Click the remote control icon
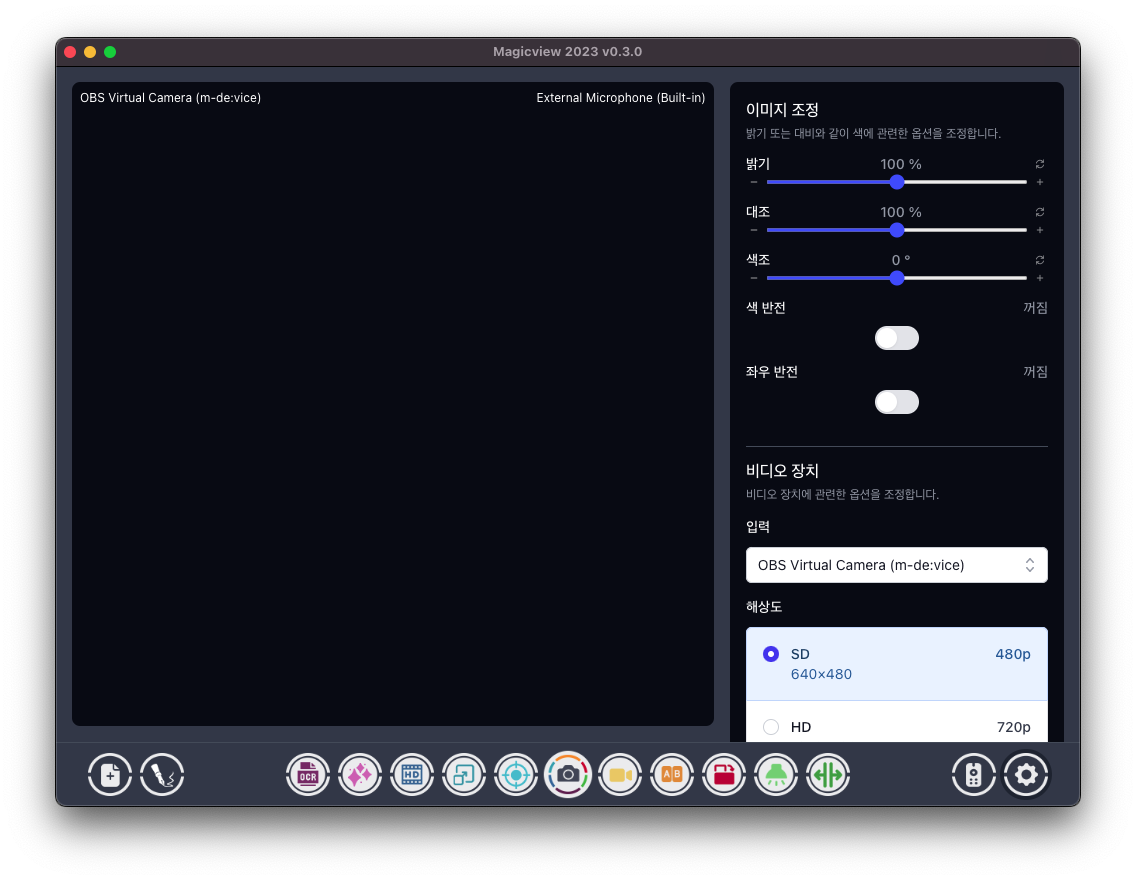Image resolution: width=1136 pixels, height=880 pixels. point(974,775)
